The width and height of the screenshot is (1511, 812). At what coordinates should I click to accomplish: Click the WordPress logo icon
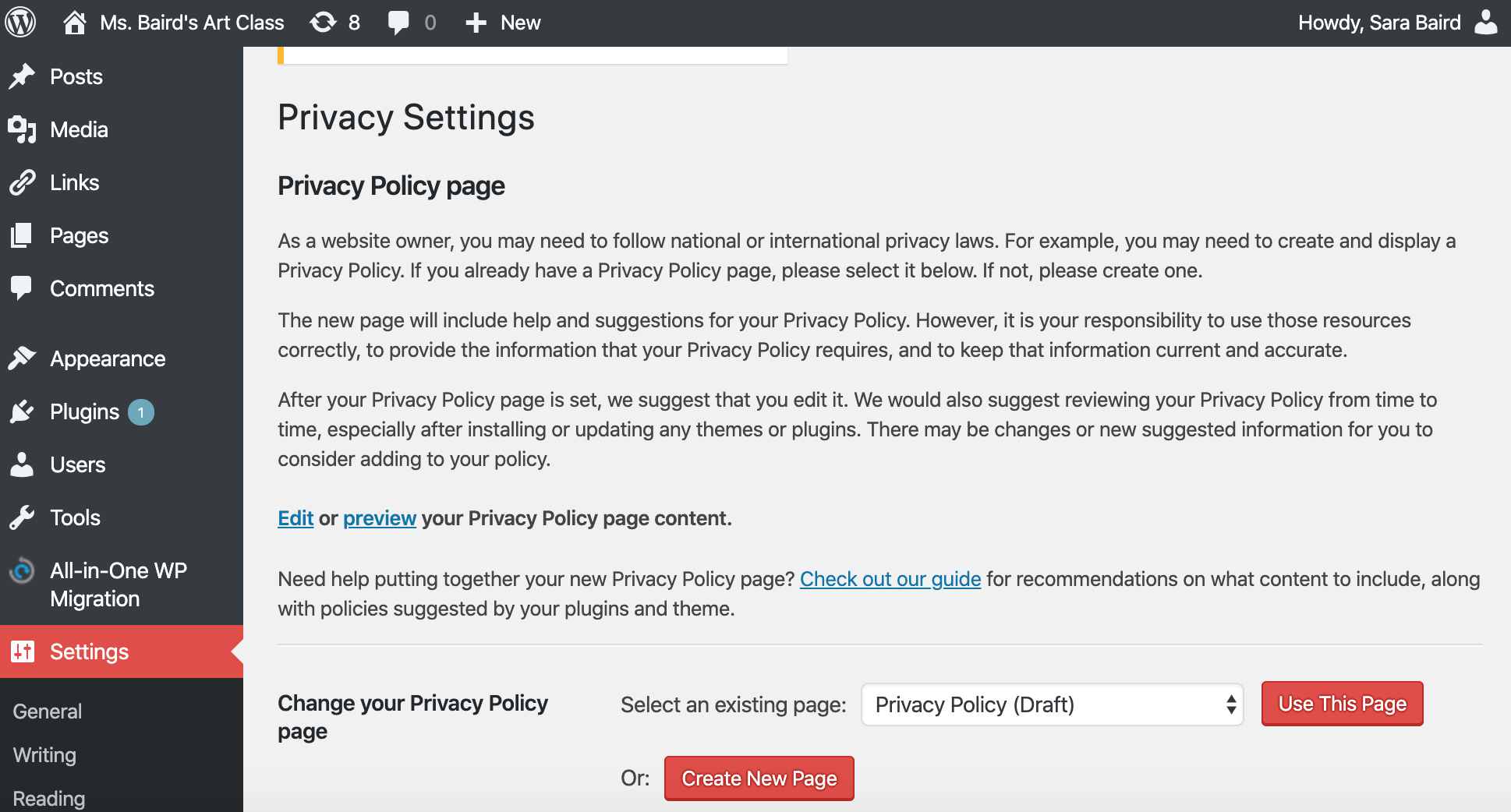pos(21,23)
